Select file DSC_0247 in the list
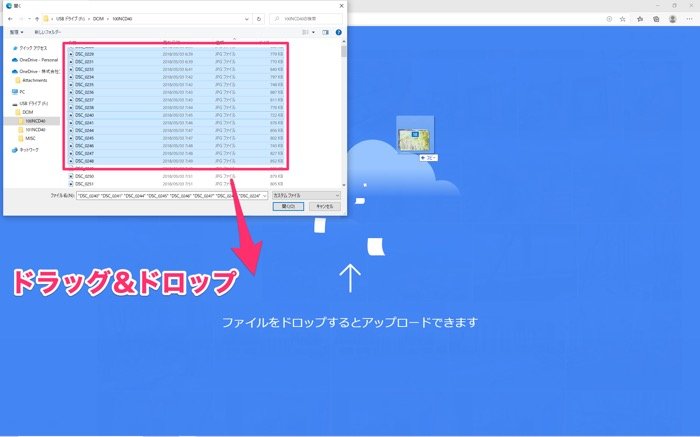 176,153
